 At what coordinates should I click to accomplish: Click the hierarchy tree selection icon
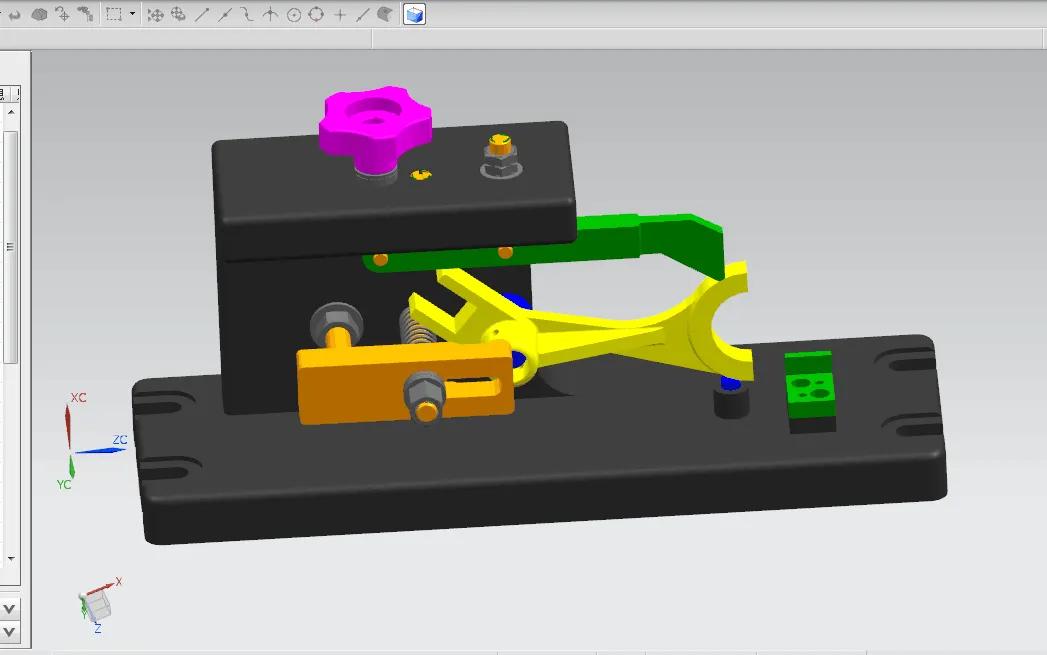point(85,14)
